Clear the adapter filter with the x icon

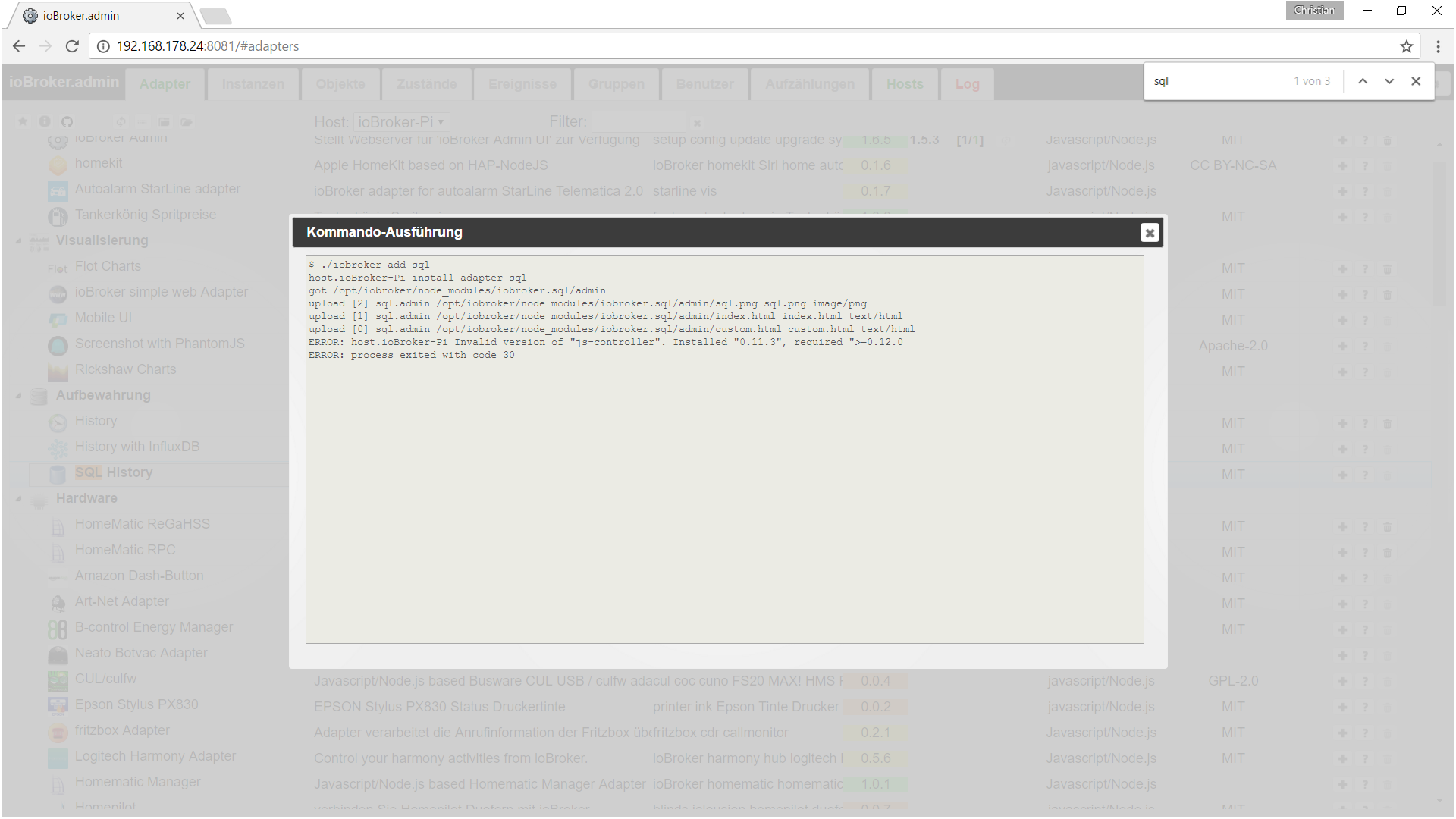[697, 122]
